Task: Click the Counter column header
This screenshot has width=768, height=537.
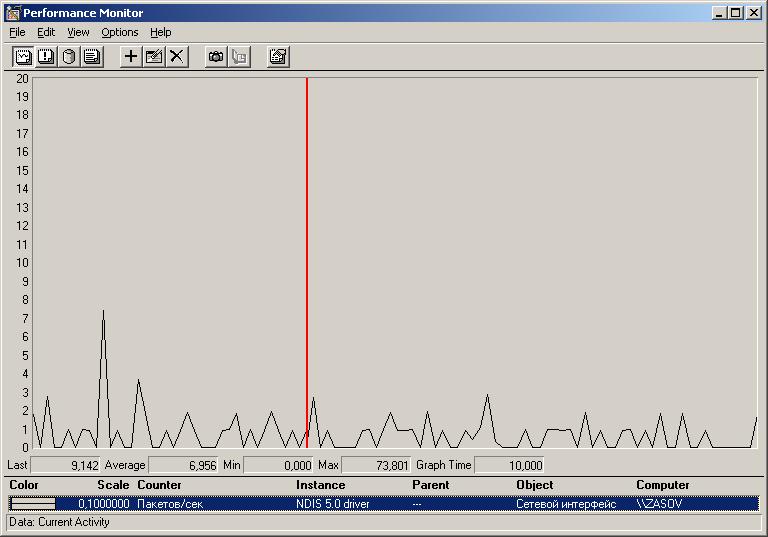Action: (x=159, y=485)
